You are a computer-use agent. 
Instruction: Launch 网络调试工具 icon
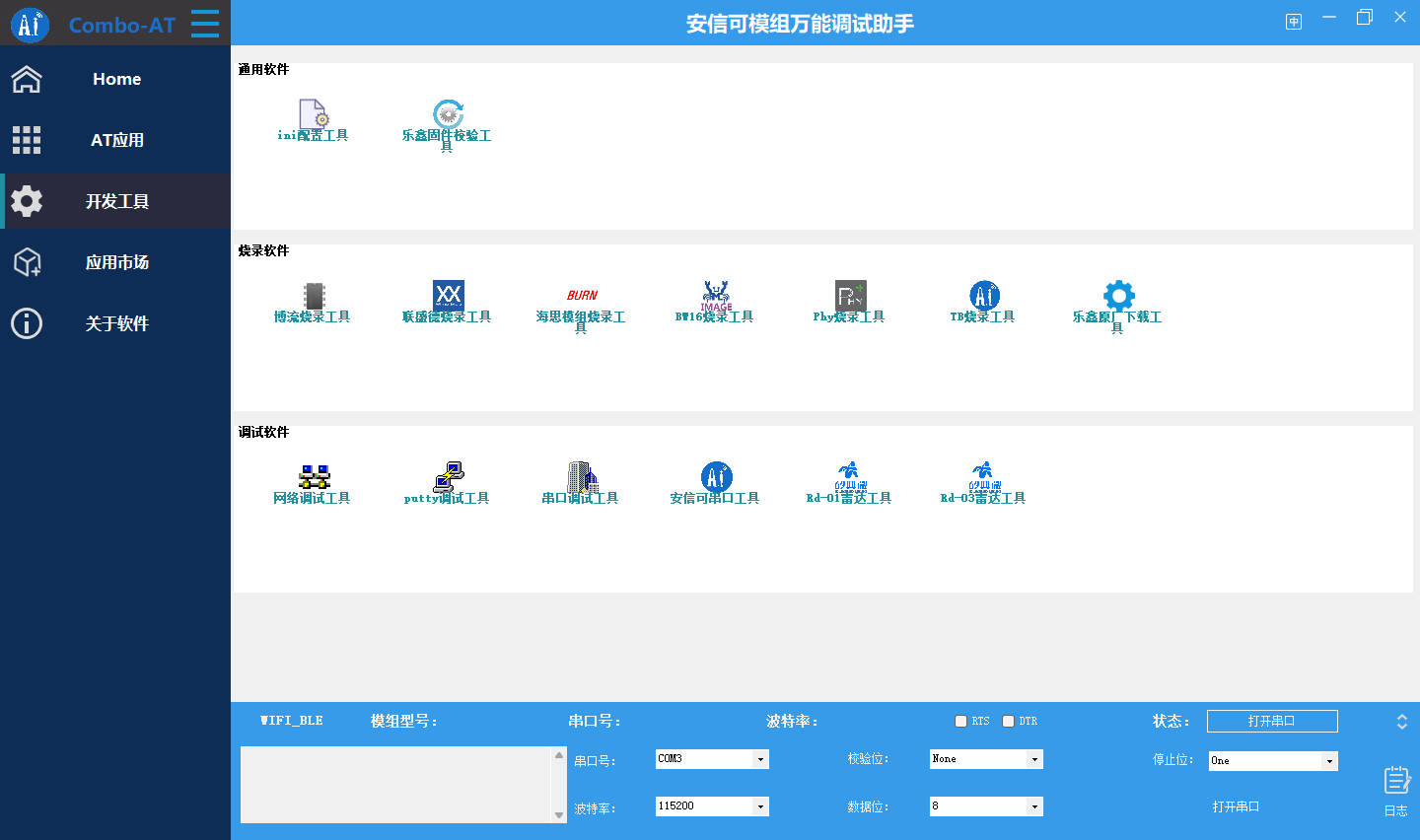pyautogui.click(x=314, y=477)
